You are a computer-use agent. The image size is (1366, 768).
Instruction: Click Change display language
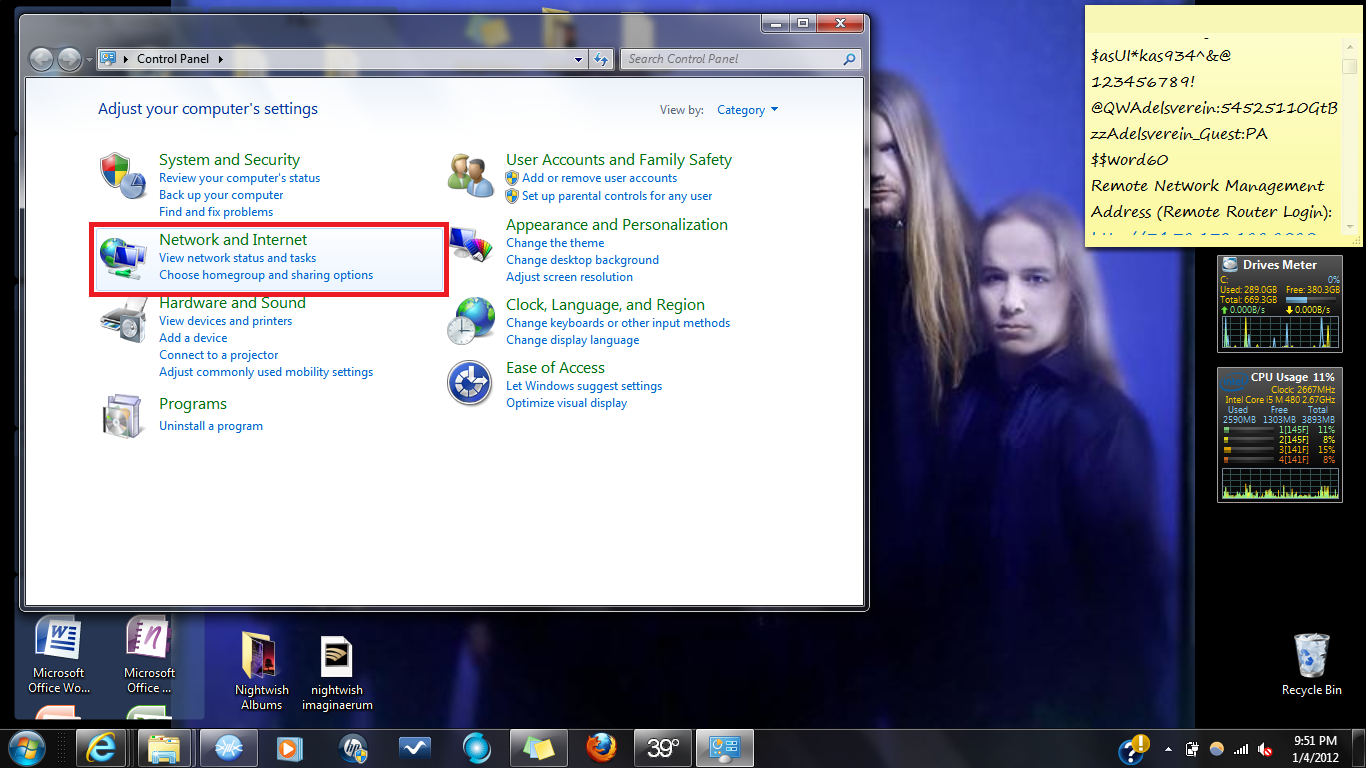(572, 340)
